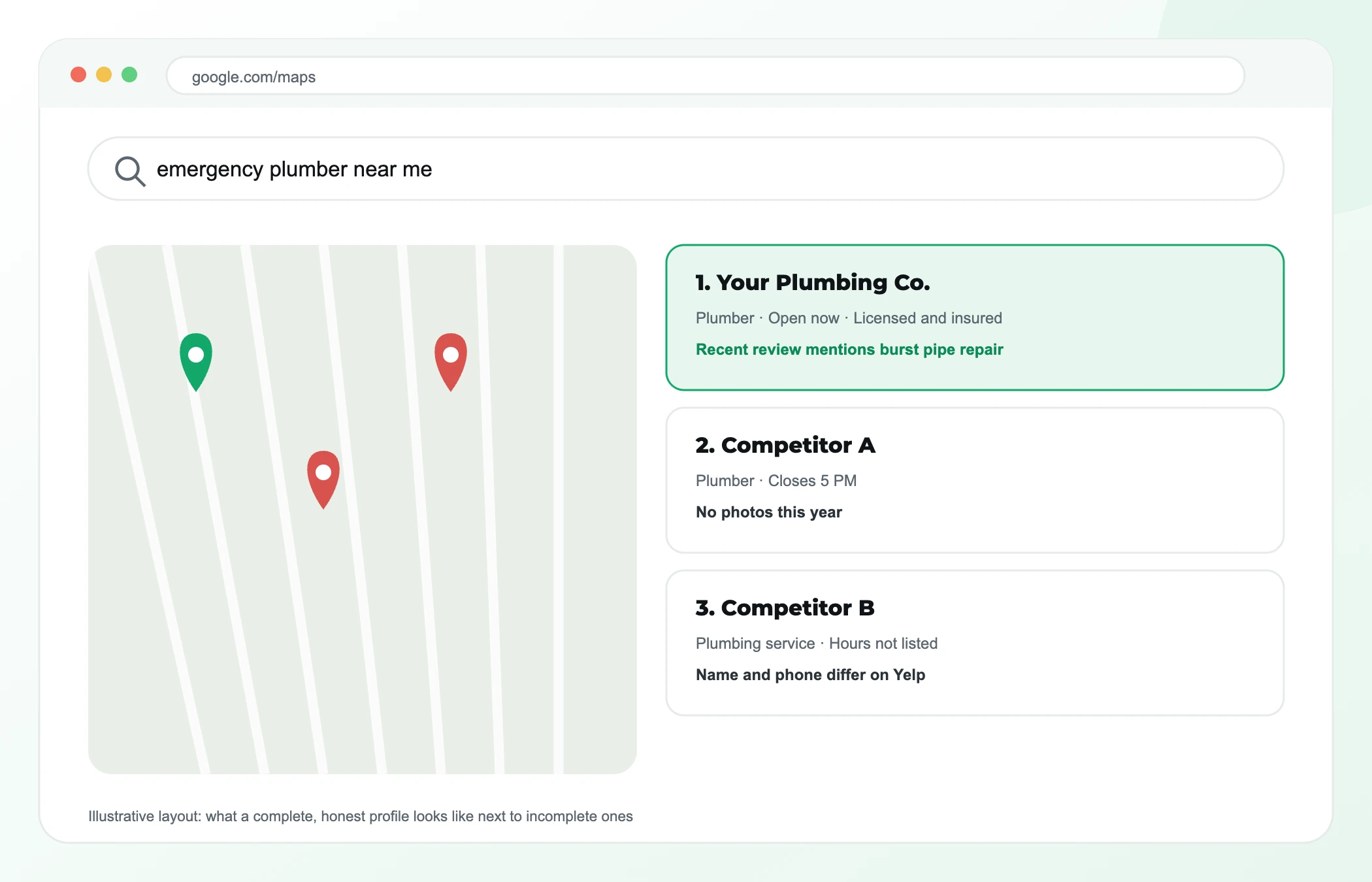The width and height of the screenshot is (1372, 882).
Task: Click the Illustrative layout caption text
Action: tap(361, 816)
